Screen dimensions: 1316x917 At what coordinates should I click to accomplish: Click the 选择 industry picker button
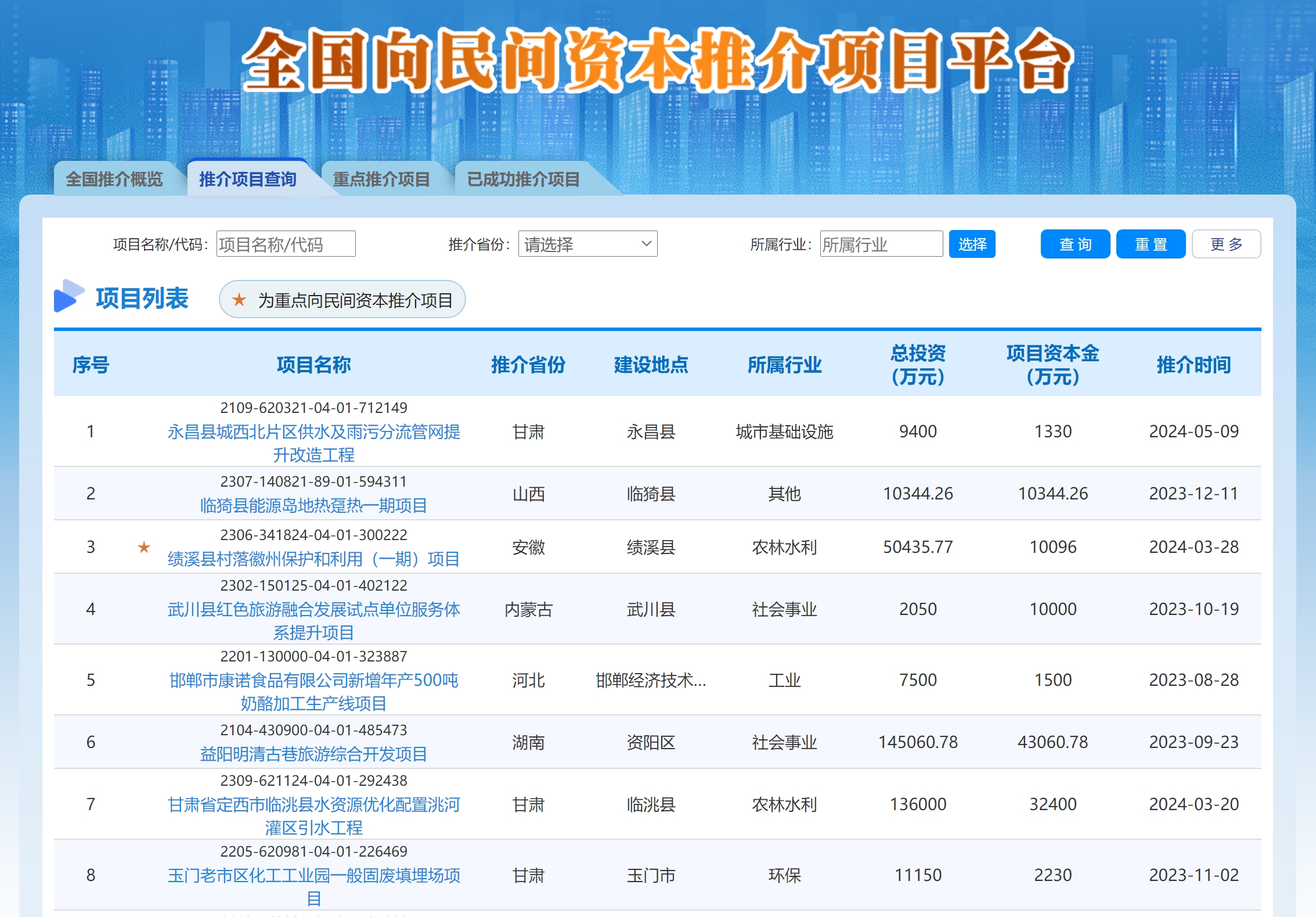point(972,244)
